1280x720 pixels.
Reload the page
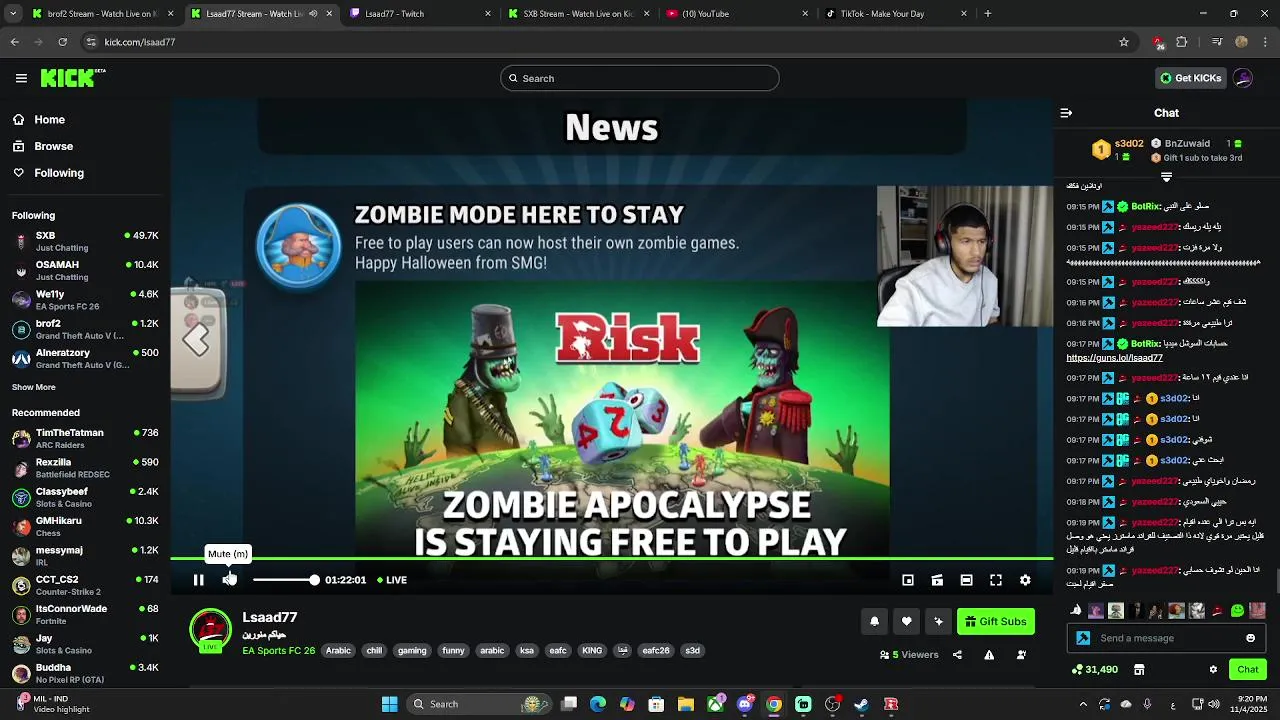click(x=62, y=42)
